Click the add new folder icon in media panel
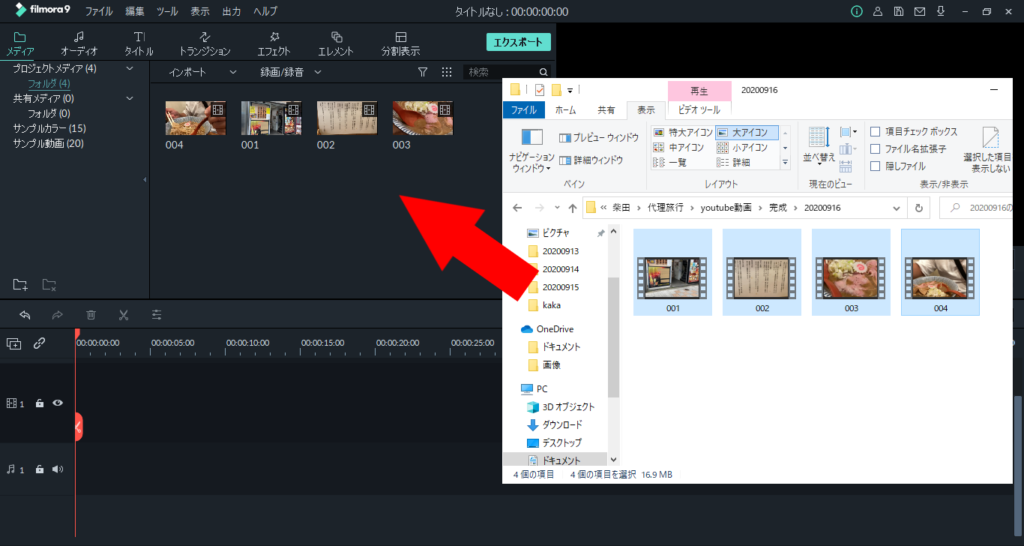The height and width of the screenshot is (546, 1024). tap(20, 284)
